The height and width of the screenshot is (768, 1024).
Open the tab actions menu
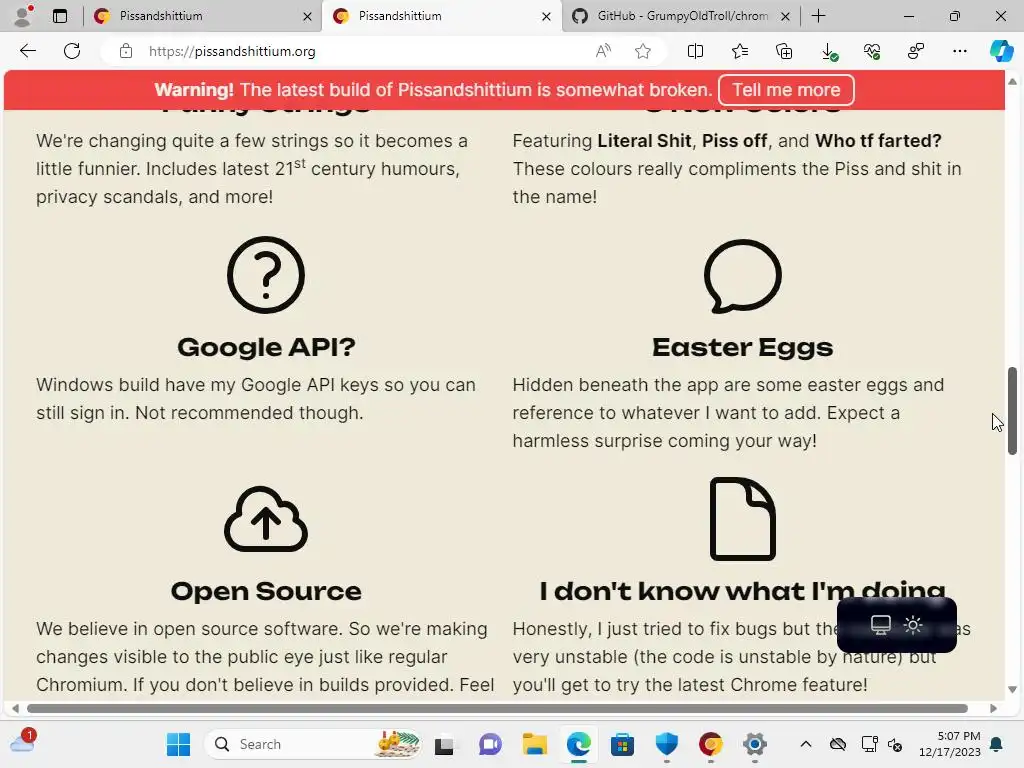59,16
